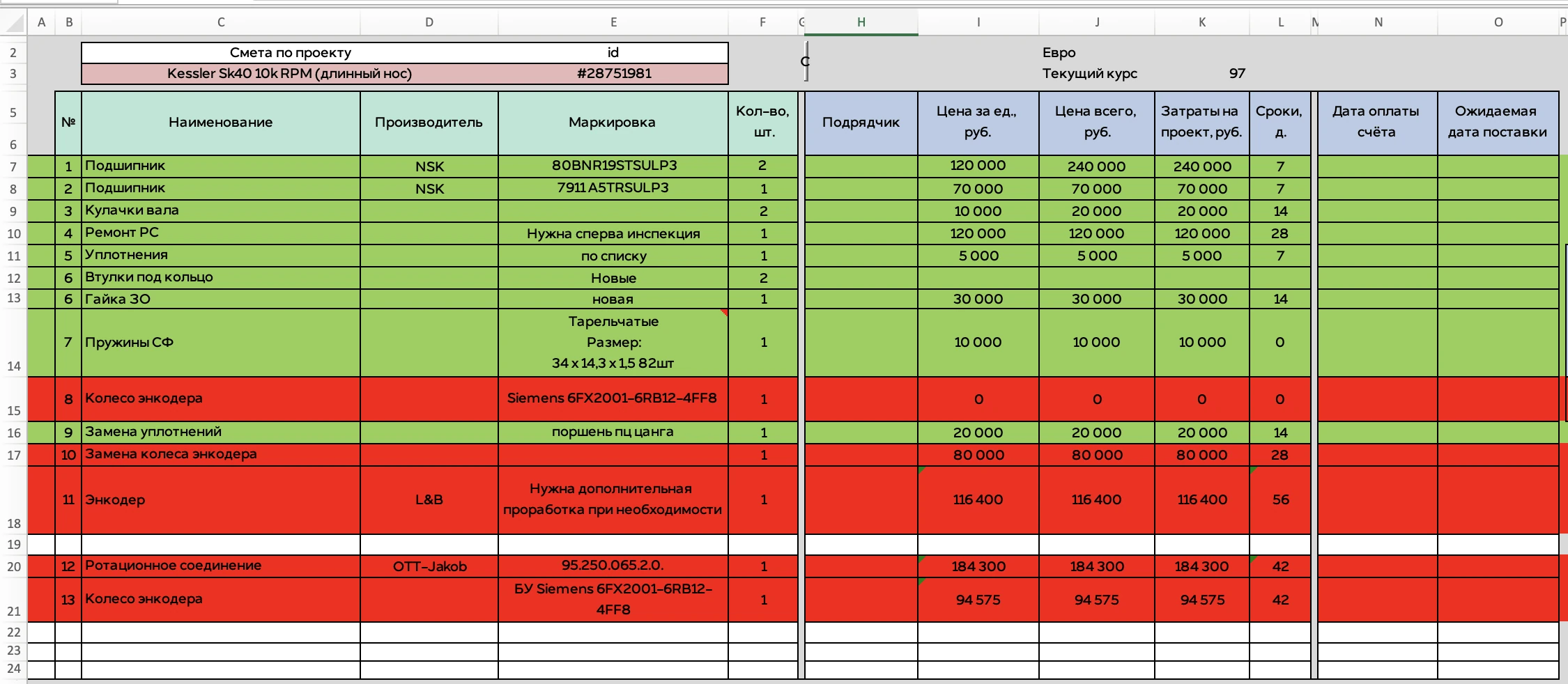
Task: Select the 'Замена колеса энкодера' cell
Action: point(221,455)
